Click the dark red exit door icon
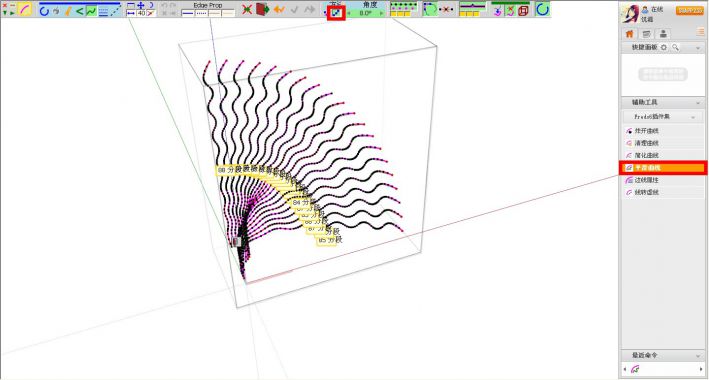The height and width of the screenshot is (380, 709). [x=262, y=9]
